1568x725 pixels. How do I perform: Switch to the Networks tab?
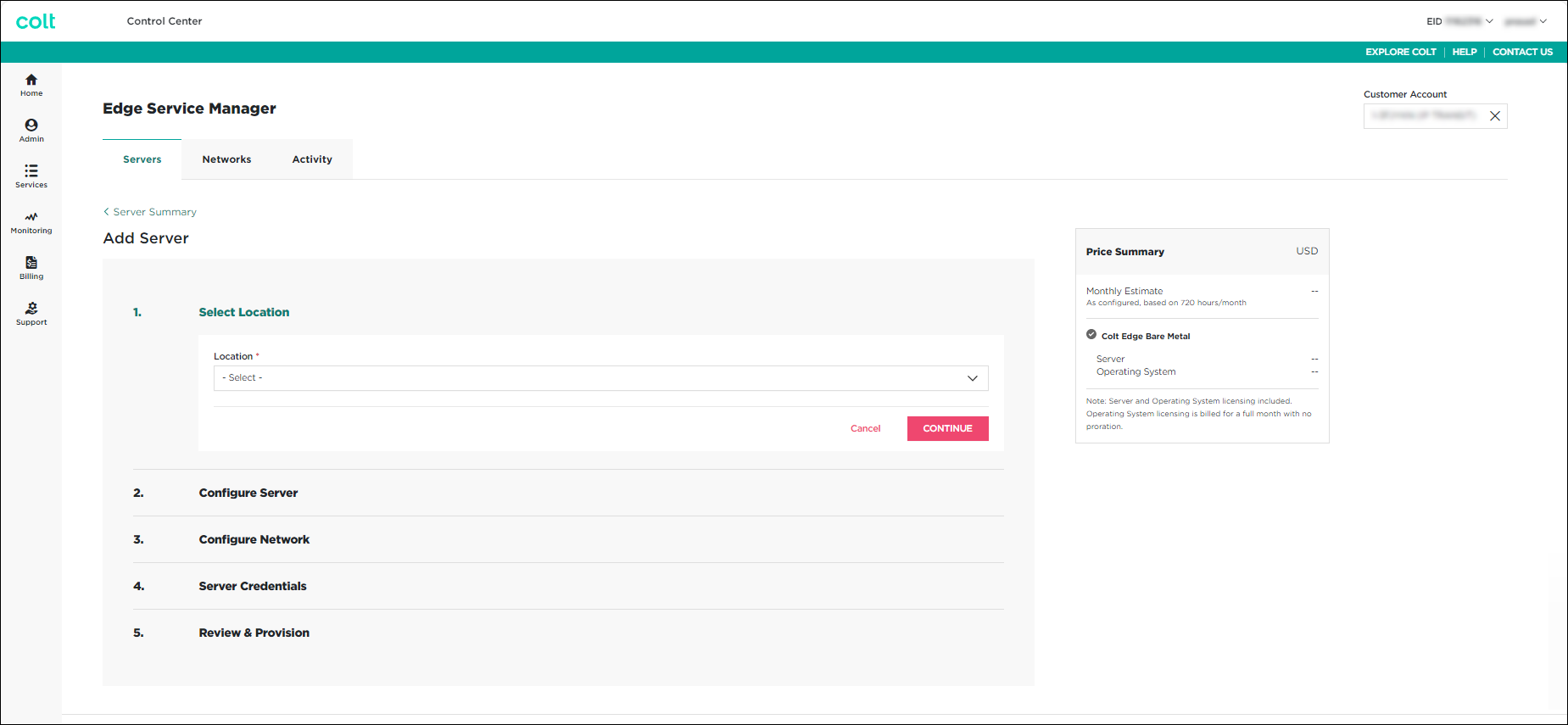click(226, 159)
